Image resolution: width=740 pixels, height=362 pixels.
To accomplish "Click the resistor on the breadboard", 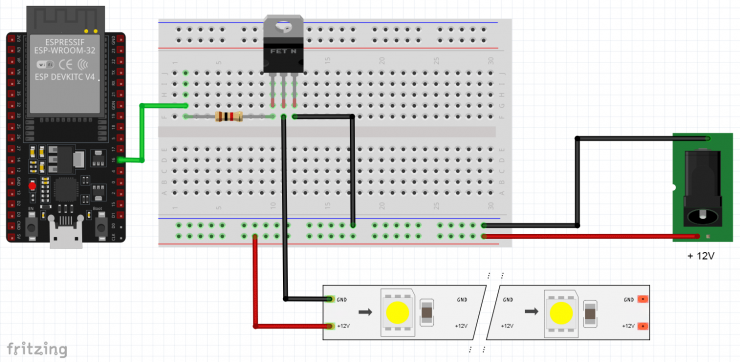I will pyautogui.click(x=229, y=117).
